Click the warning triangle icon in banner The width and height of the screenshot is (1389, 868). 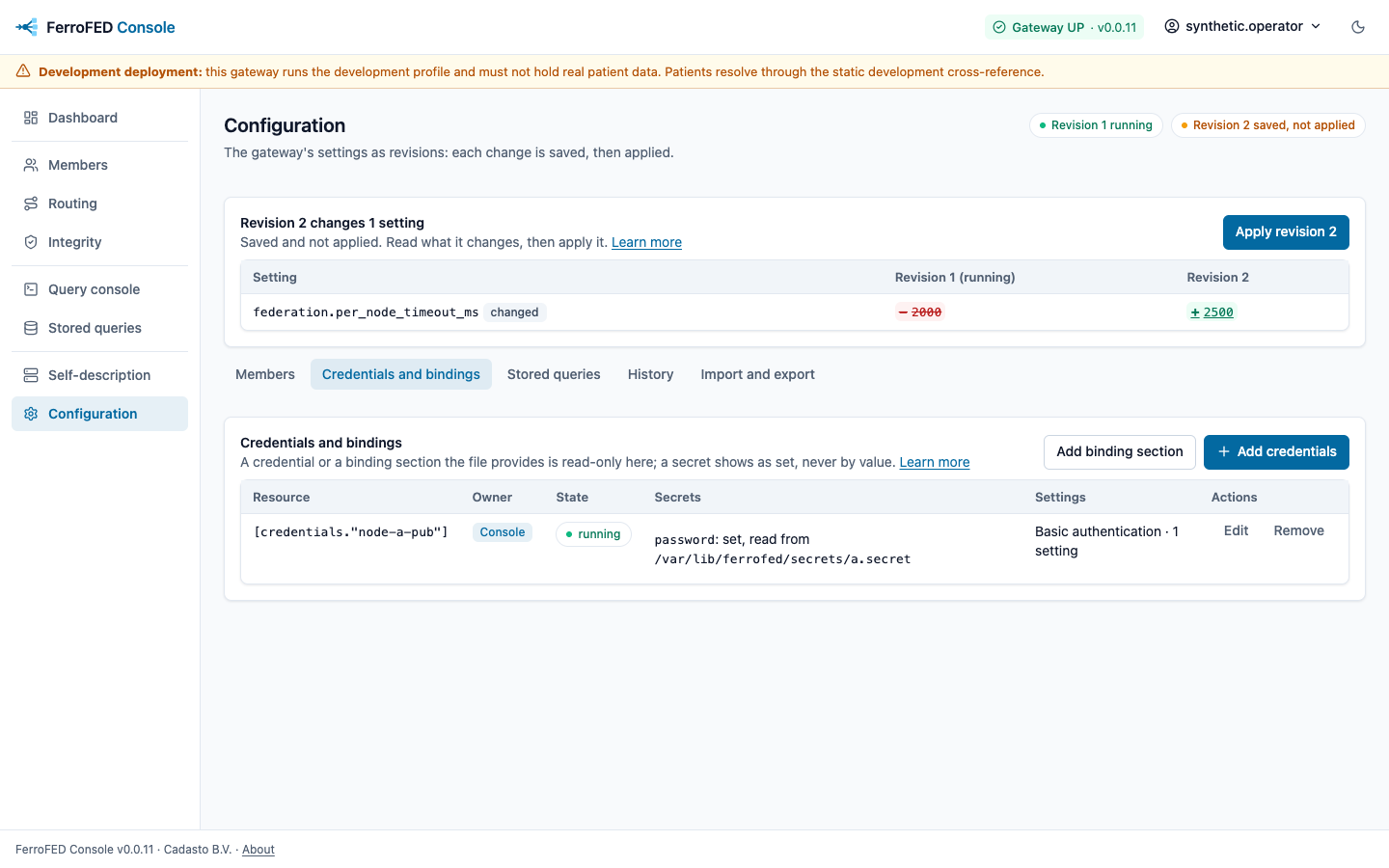(x=23, y=71)
